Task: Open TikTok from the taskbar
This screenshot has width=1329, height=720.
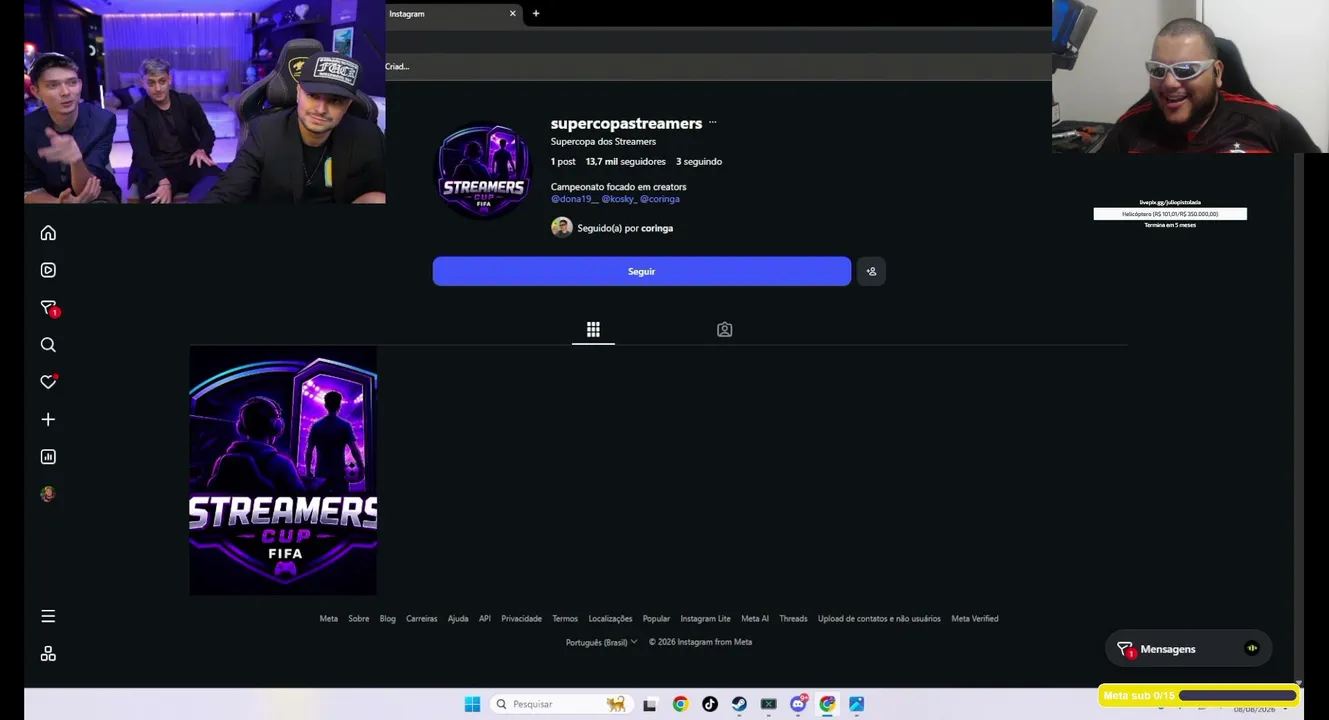Action: (x=710, y=704)
